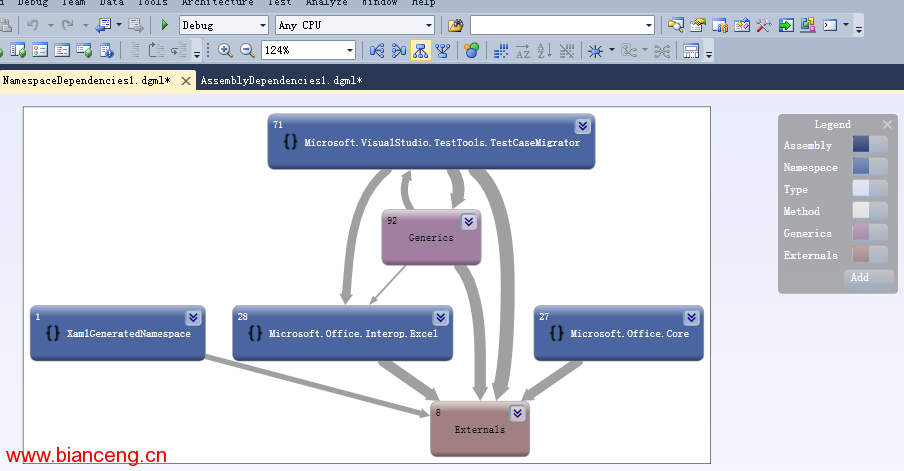The image size is (904, 471).
Task: Click the document with blue info badge icon
Action: 107,51
